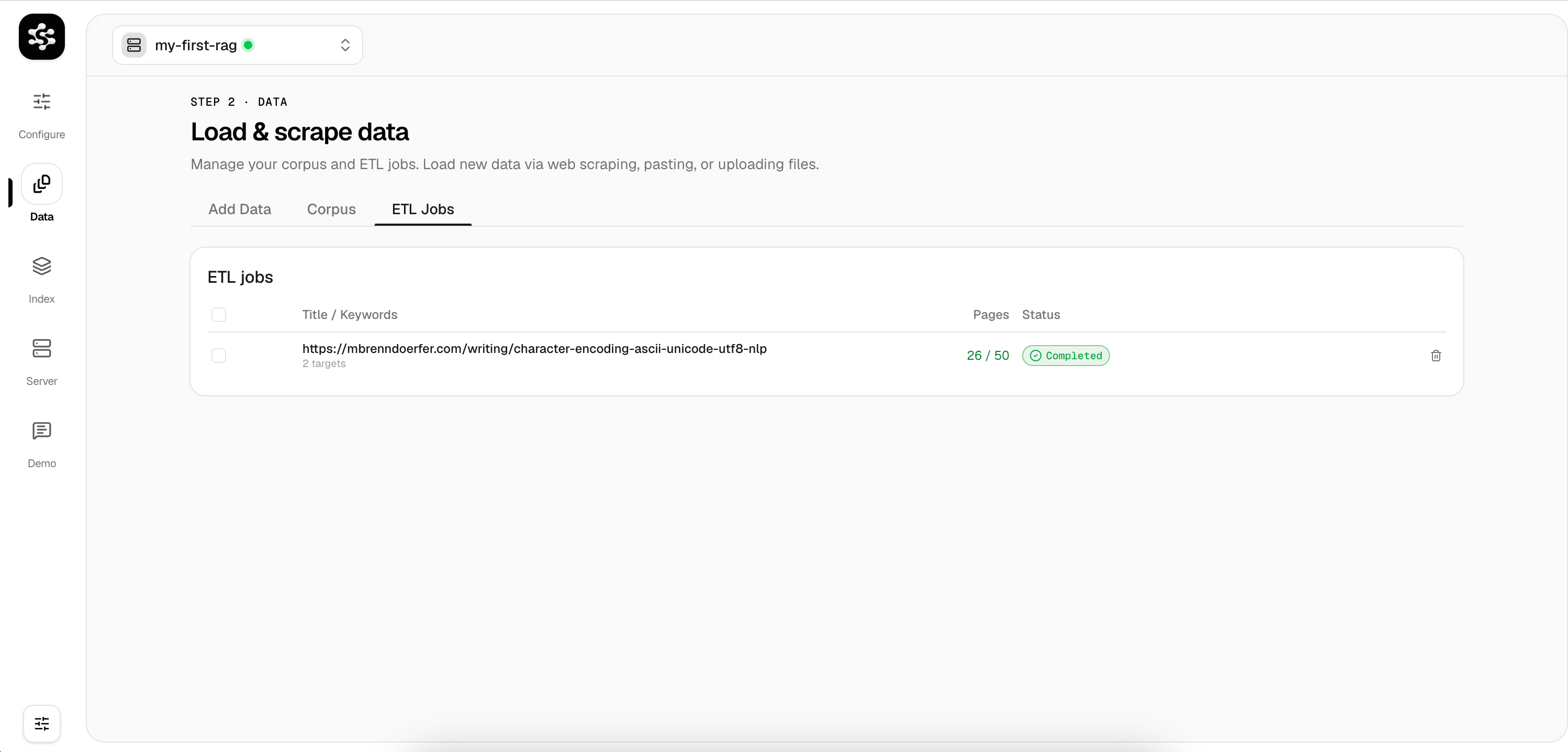This screenshot has width=1568, height=752.
Task: Open the Index sidebar section
Action: tap(41, 280)
